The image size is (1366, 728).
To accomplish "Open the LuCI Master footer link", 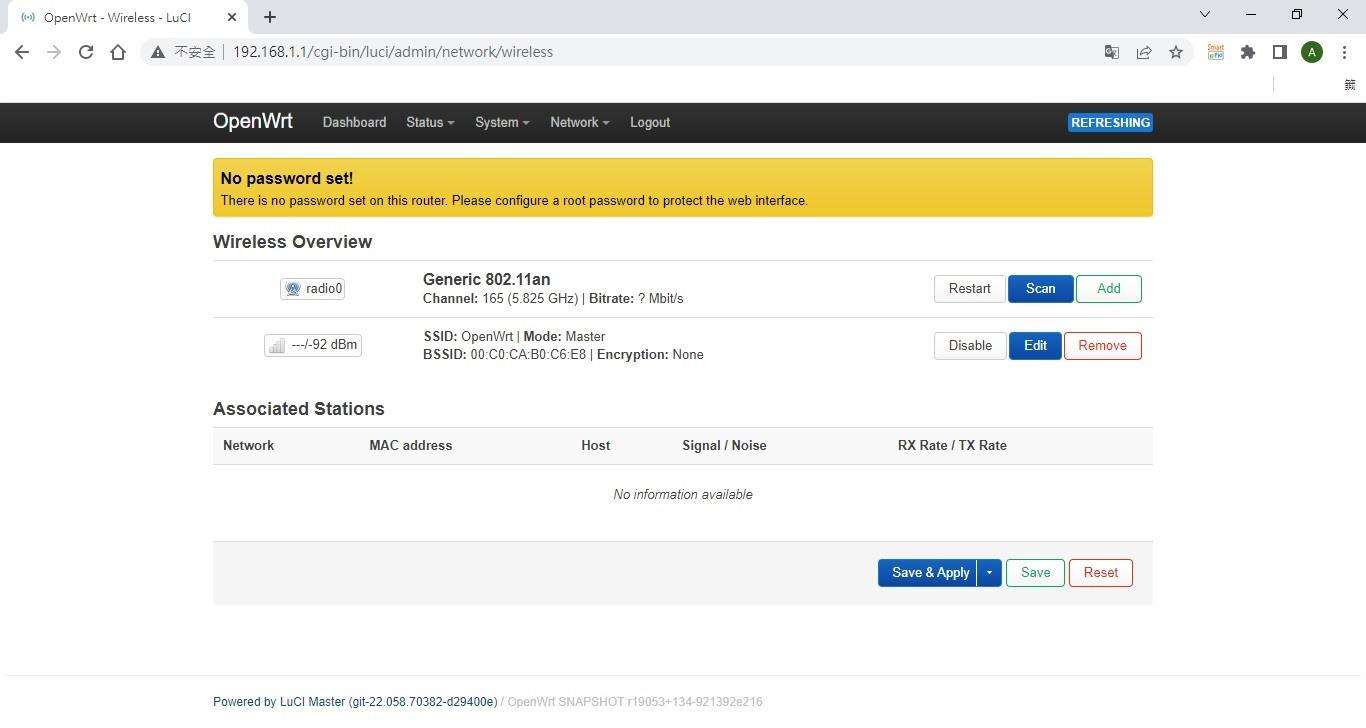I will [355, 702].
